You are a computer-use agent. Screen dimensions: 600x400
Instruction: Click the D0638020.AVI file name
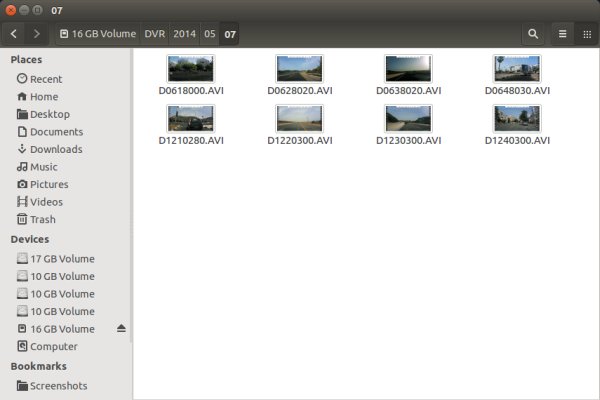pyautogui.click(x=408, y=91)
